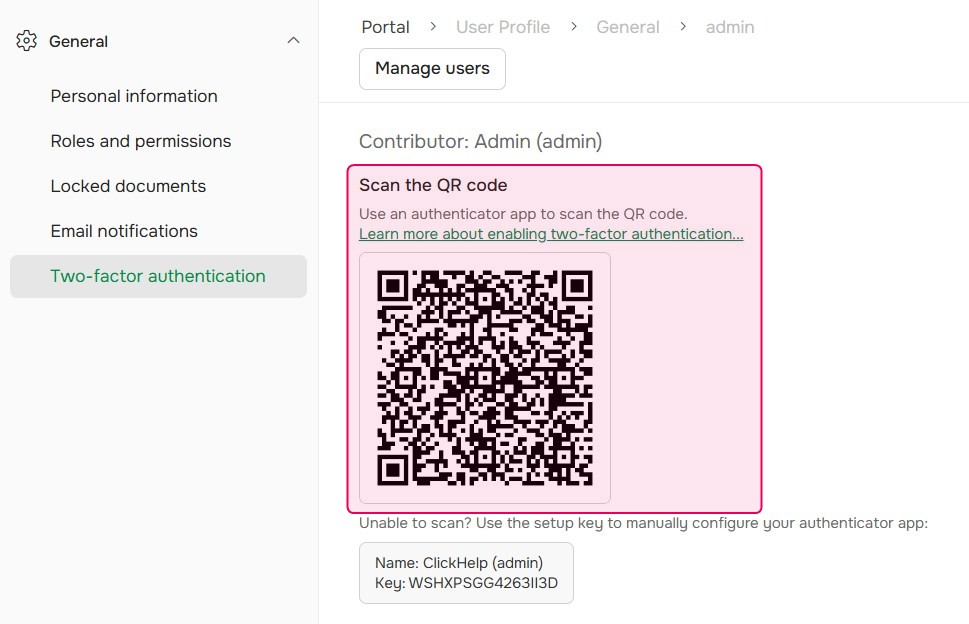The width and height of the screenshot is (969, 624).
Task: Click the QR code image
Action: 484,377
